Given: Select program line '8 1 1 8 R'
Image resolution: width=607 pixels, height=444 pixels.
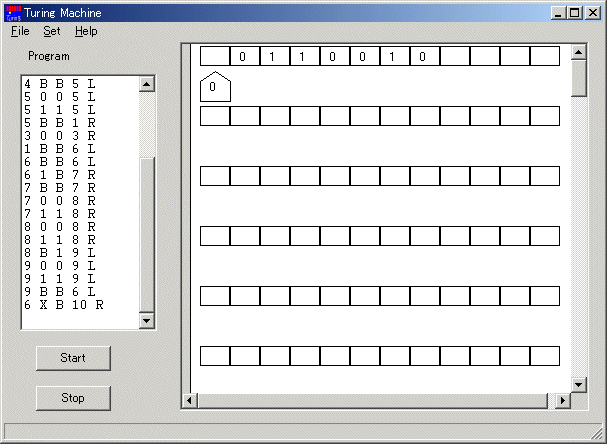Looking at the screenshot, I should (x=60, y=240).
